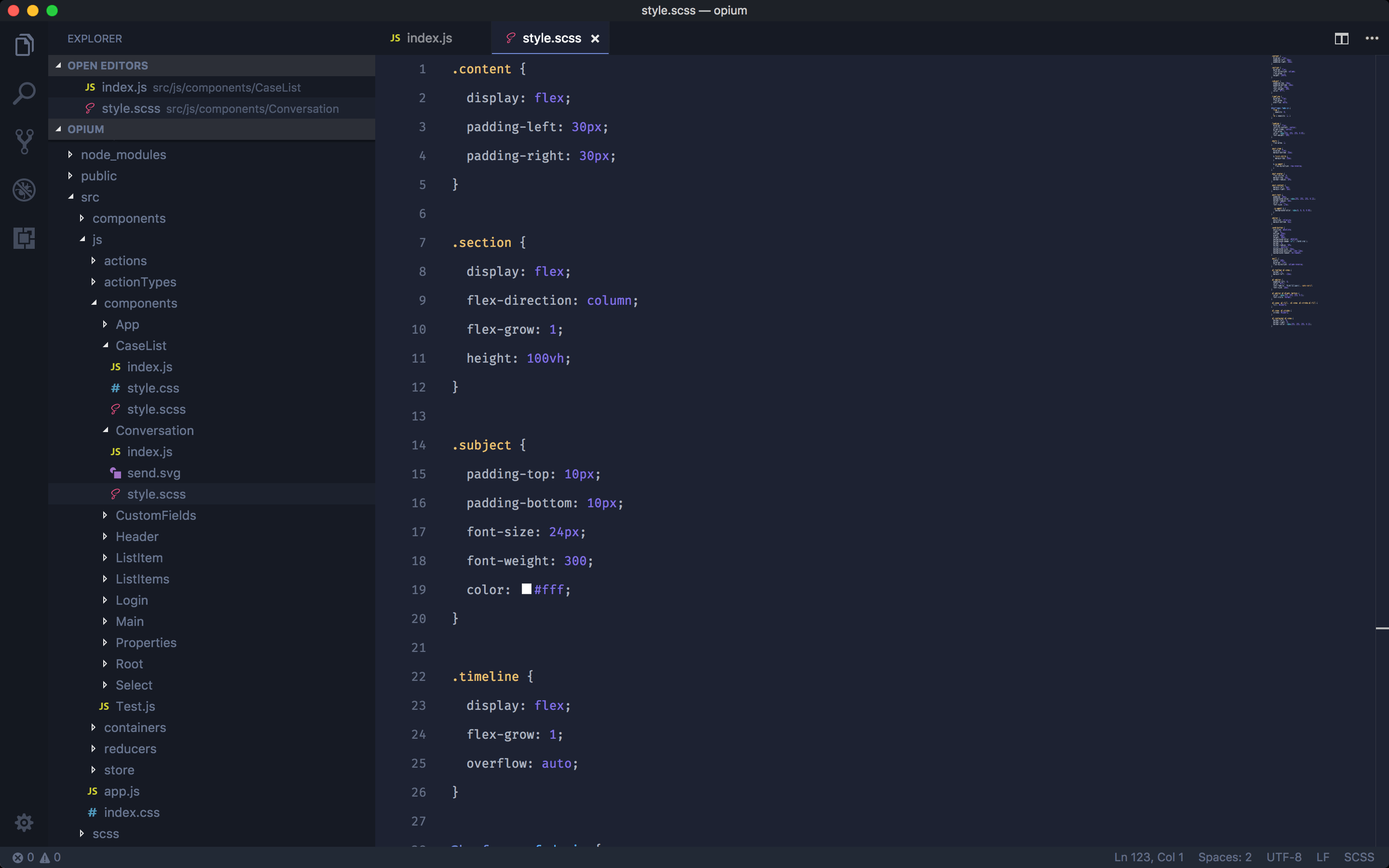Viewport: 1389px width, 868px height.
Task: Close the style.scss tab
Action: point(595,39)
